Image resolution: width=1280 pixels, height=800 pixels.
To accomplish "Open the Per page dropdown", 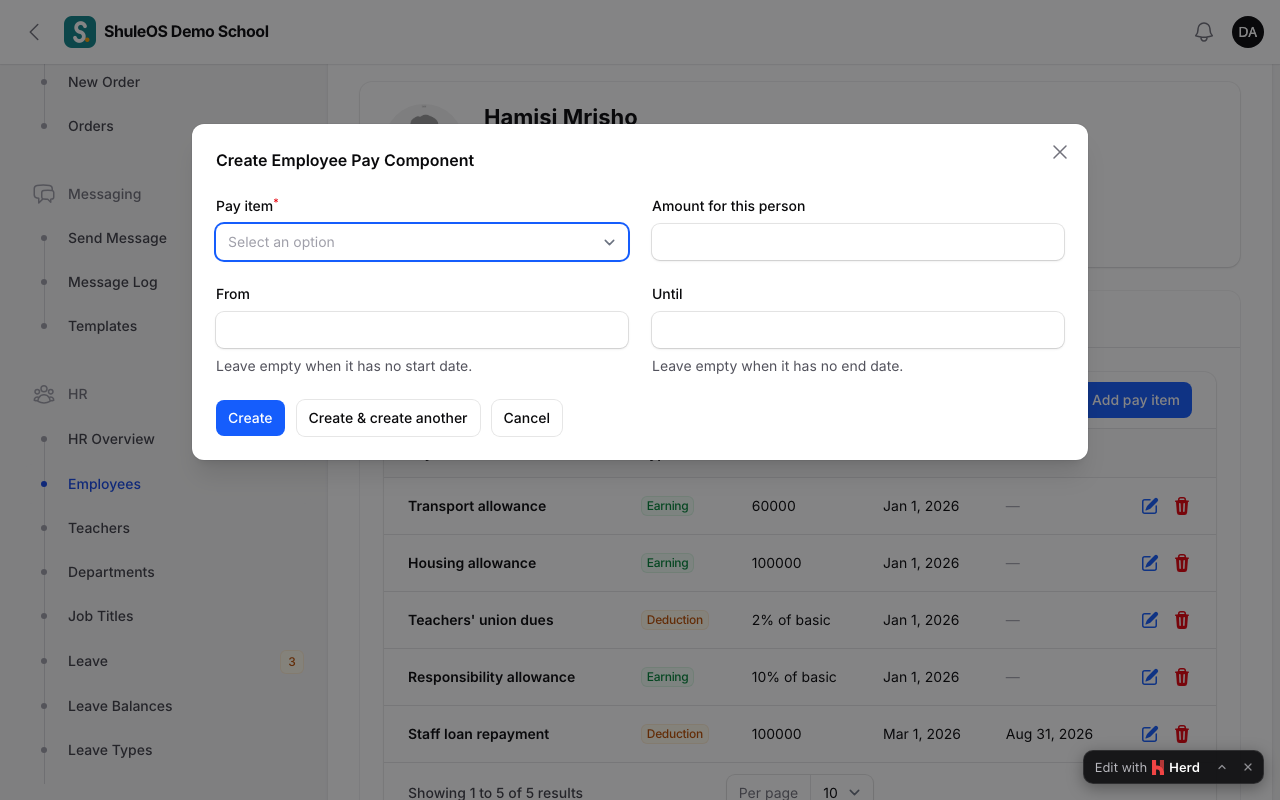I will coord(842,792).
